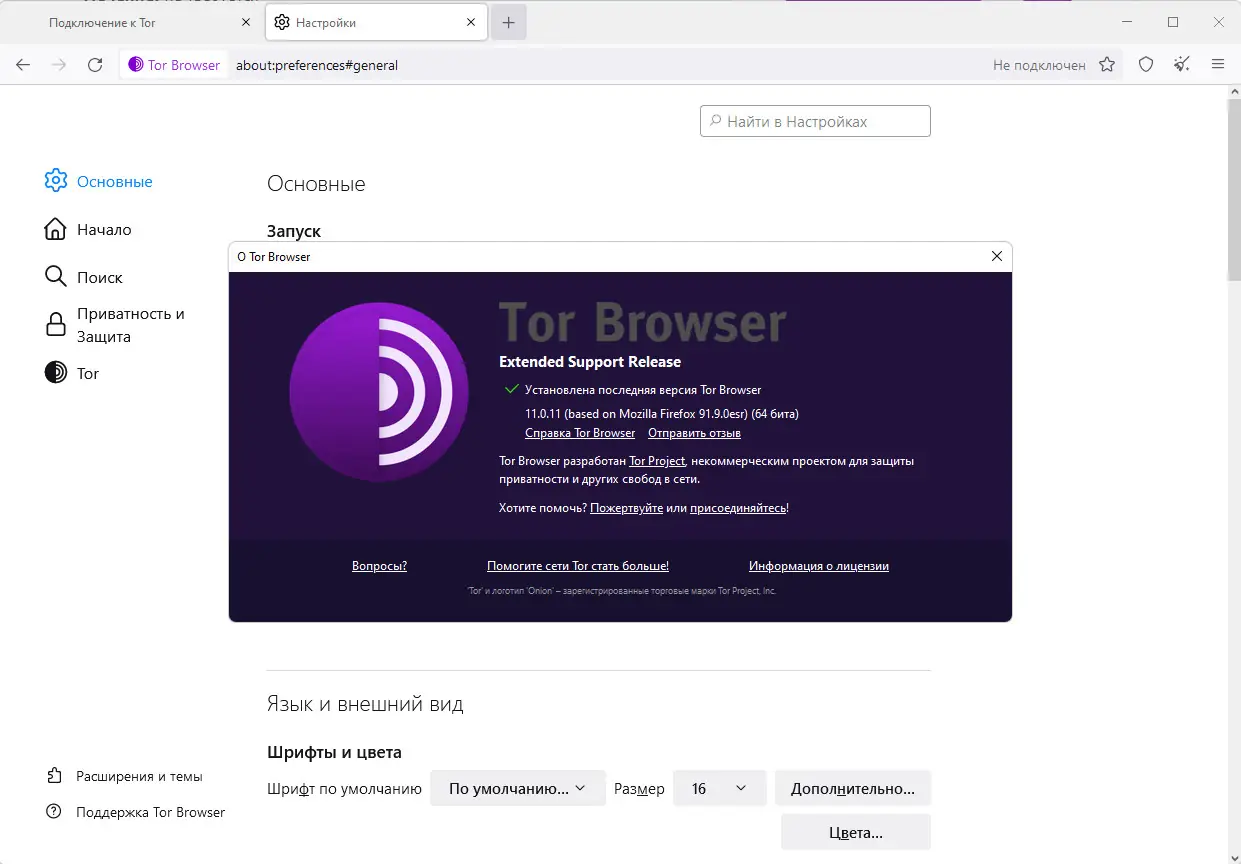Click the New Identity broom icon
The width and height of the screenshot is (1241, 864).
(1182, 65)
